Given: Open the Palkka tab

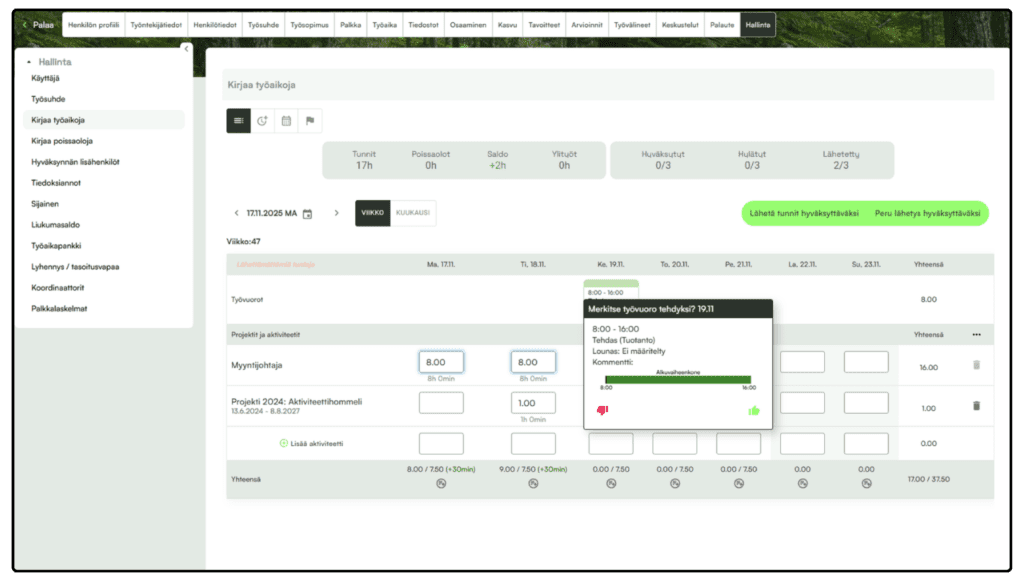Looking at the screenshot, I should [350, 24].
